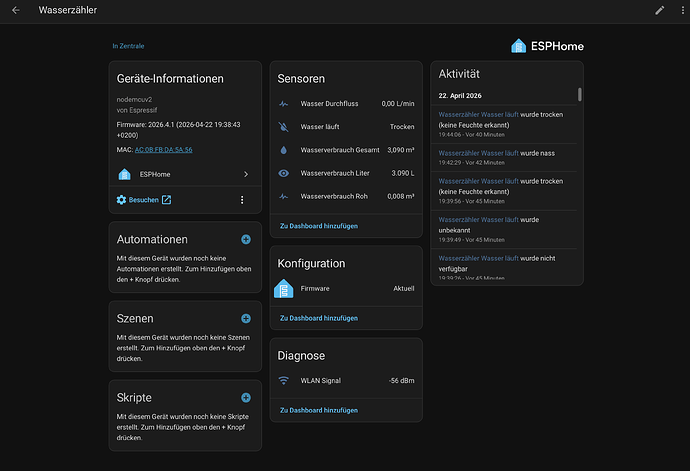
Task: Click the Aktuell firmware status
Action: point(404,289)
